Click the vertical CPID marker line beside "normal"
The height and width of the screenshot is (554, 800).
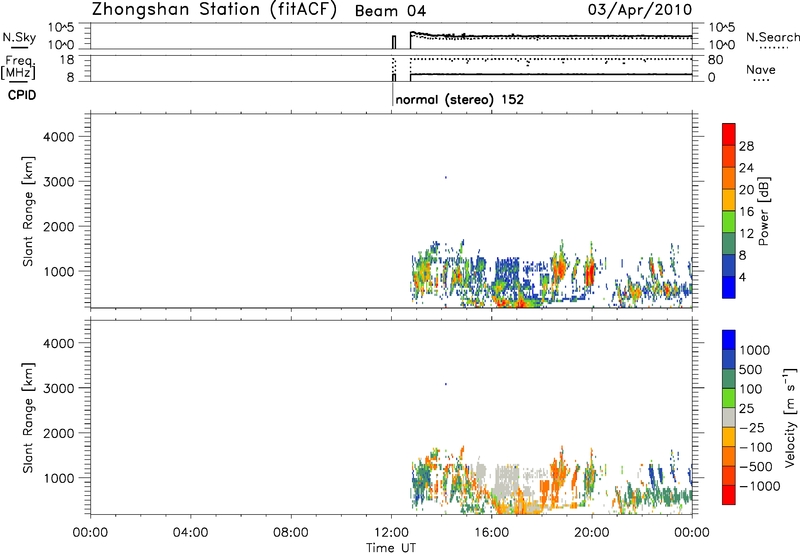coord(392,94)
